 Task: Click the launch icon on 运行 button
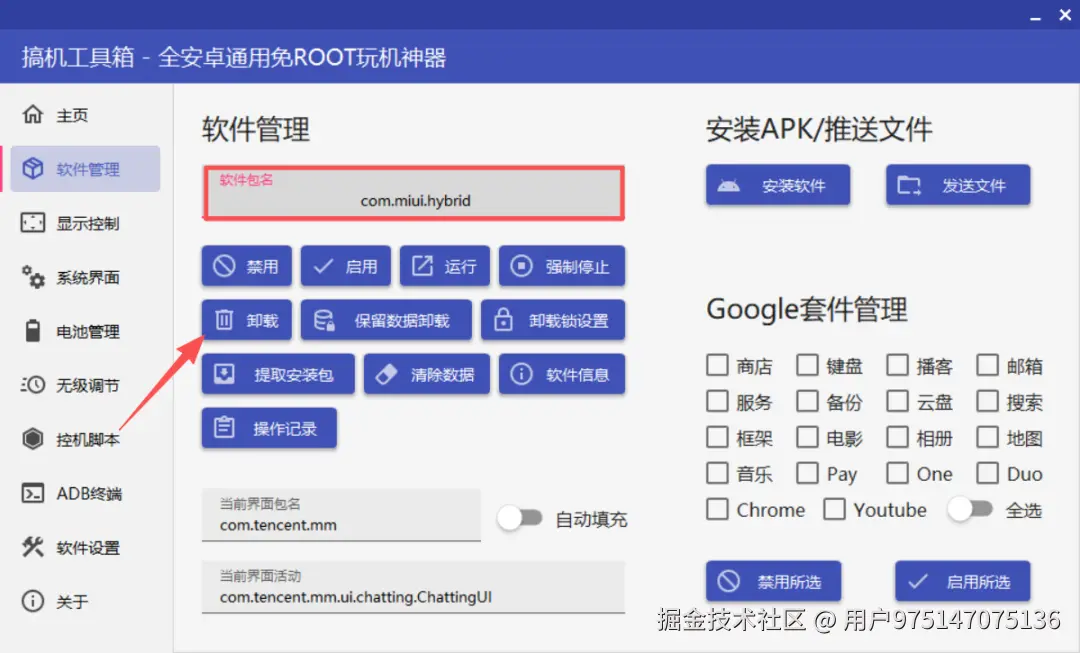coord(422,266)
